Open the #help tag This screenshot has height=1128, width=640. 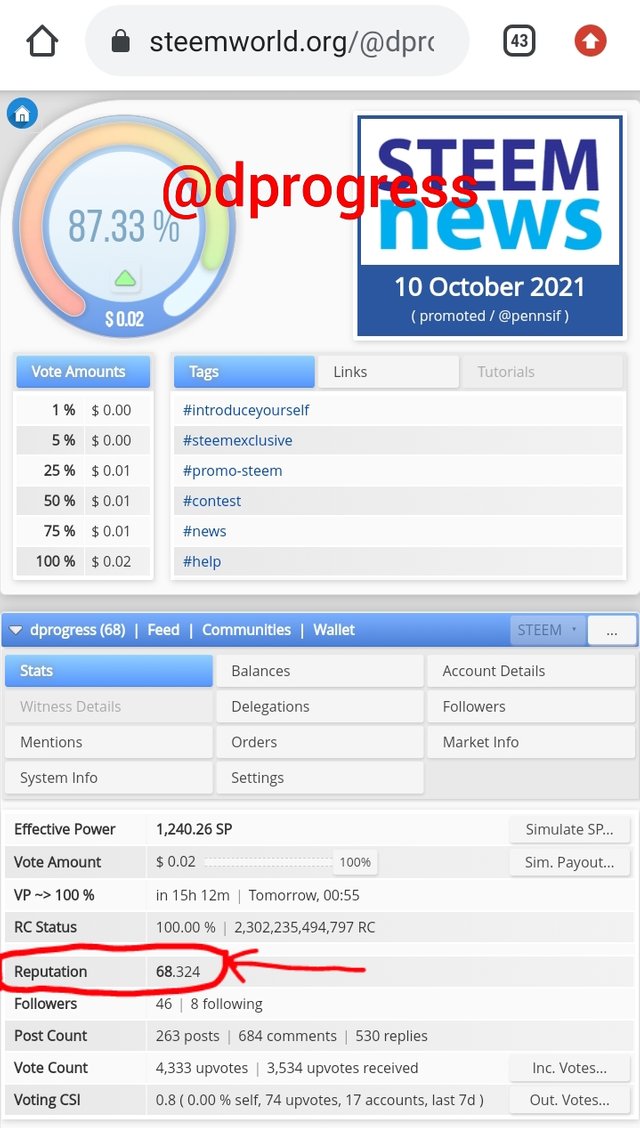pyautogui.click(x=201, y=561)
